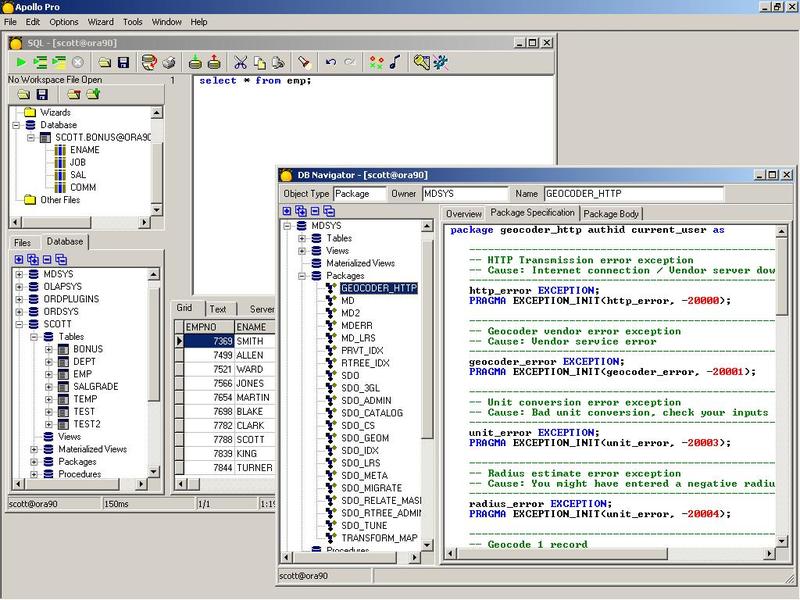The width and height of the screenshot is (800, 600).
Task: Click the Object Type field showing Package
Action: (x=360, y=194)
